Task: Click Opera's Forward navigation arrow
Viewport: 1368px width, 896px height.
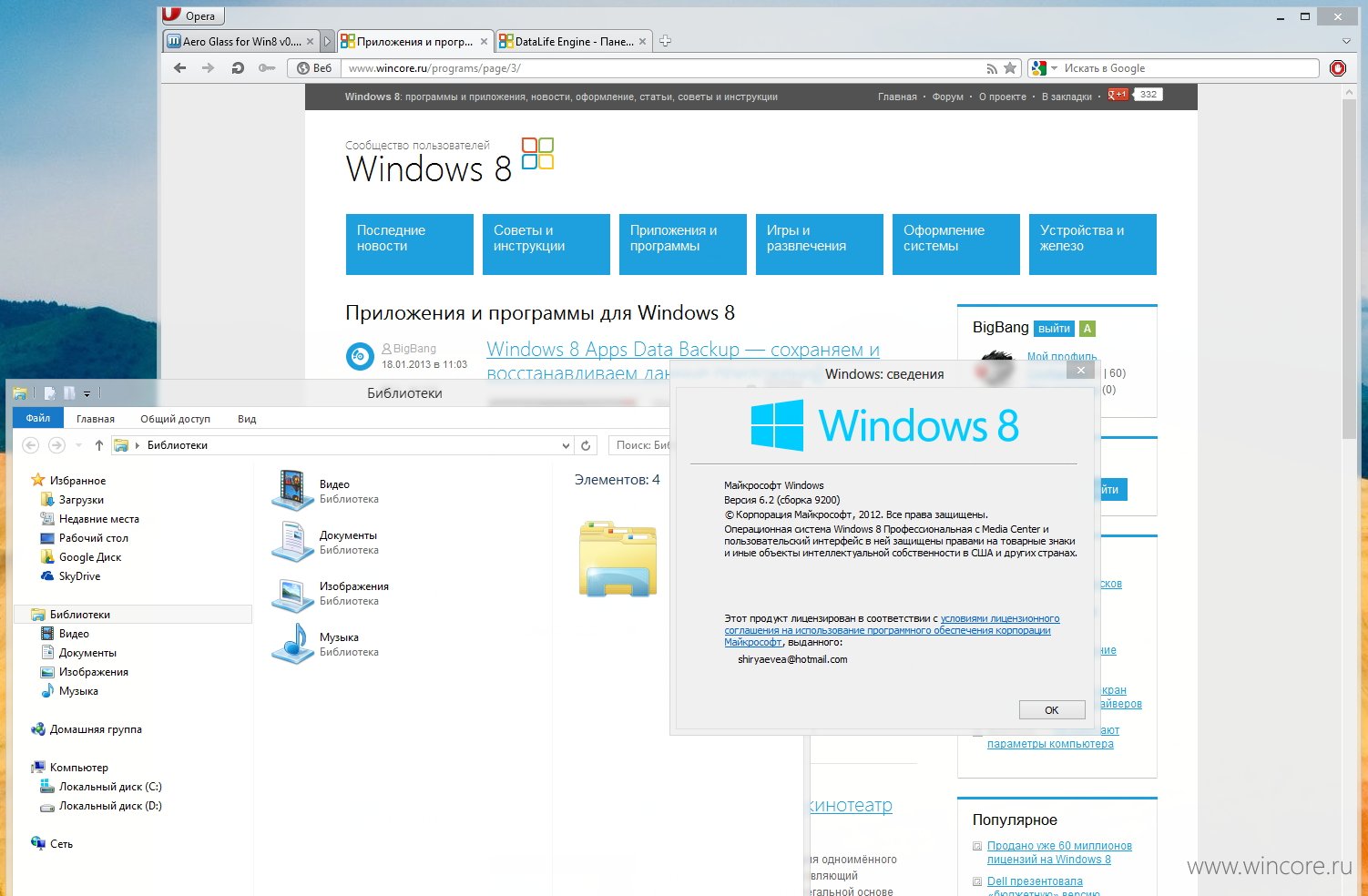Action: point(208,68)
